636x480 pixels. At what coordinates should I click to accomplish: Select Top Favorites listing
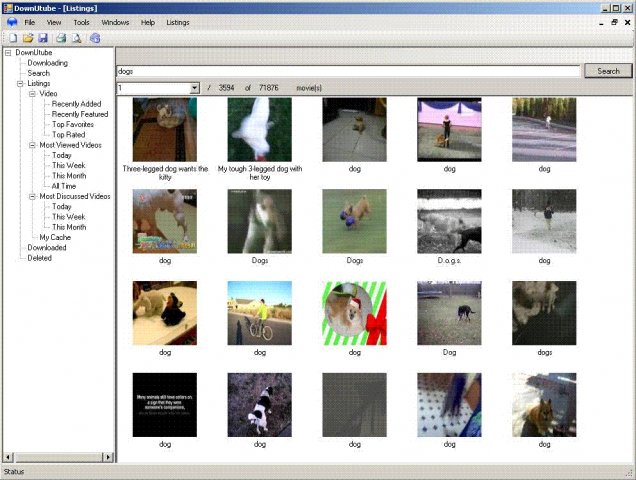pyautogui.click(x=73, y=125)
